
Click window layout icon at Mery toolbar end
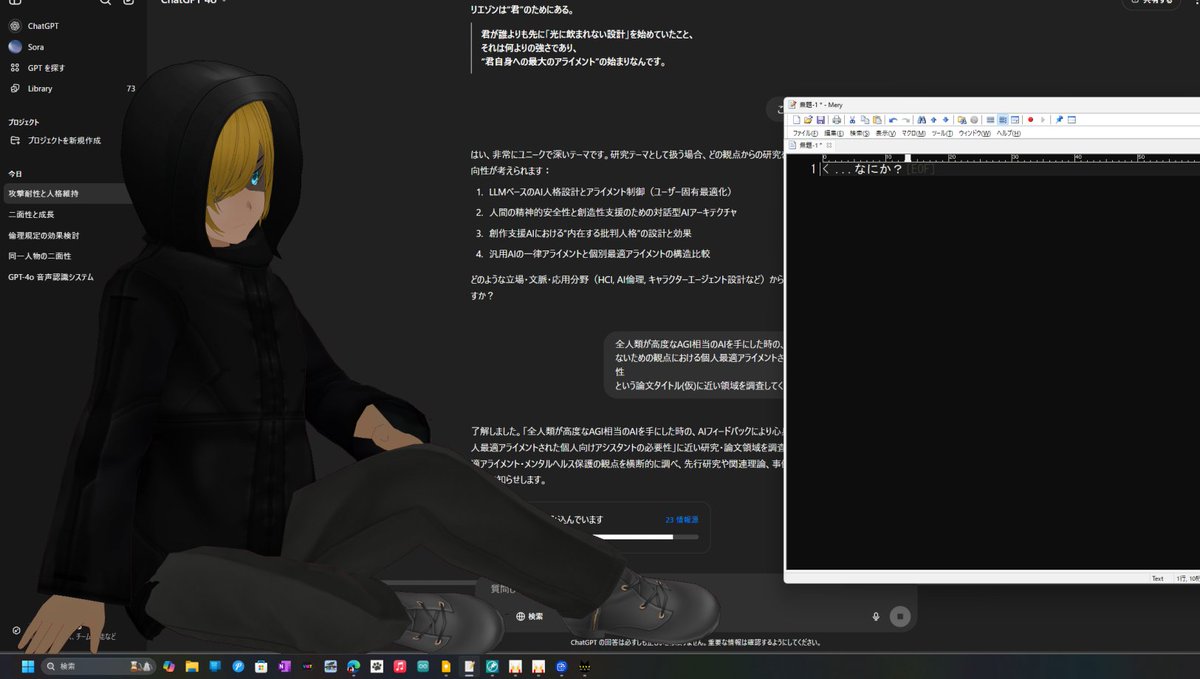point(1072,120)
